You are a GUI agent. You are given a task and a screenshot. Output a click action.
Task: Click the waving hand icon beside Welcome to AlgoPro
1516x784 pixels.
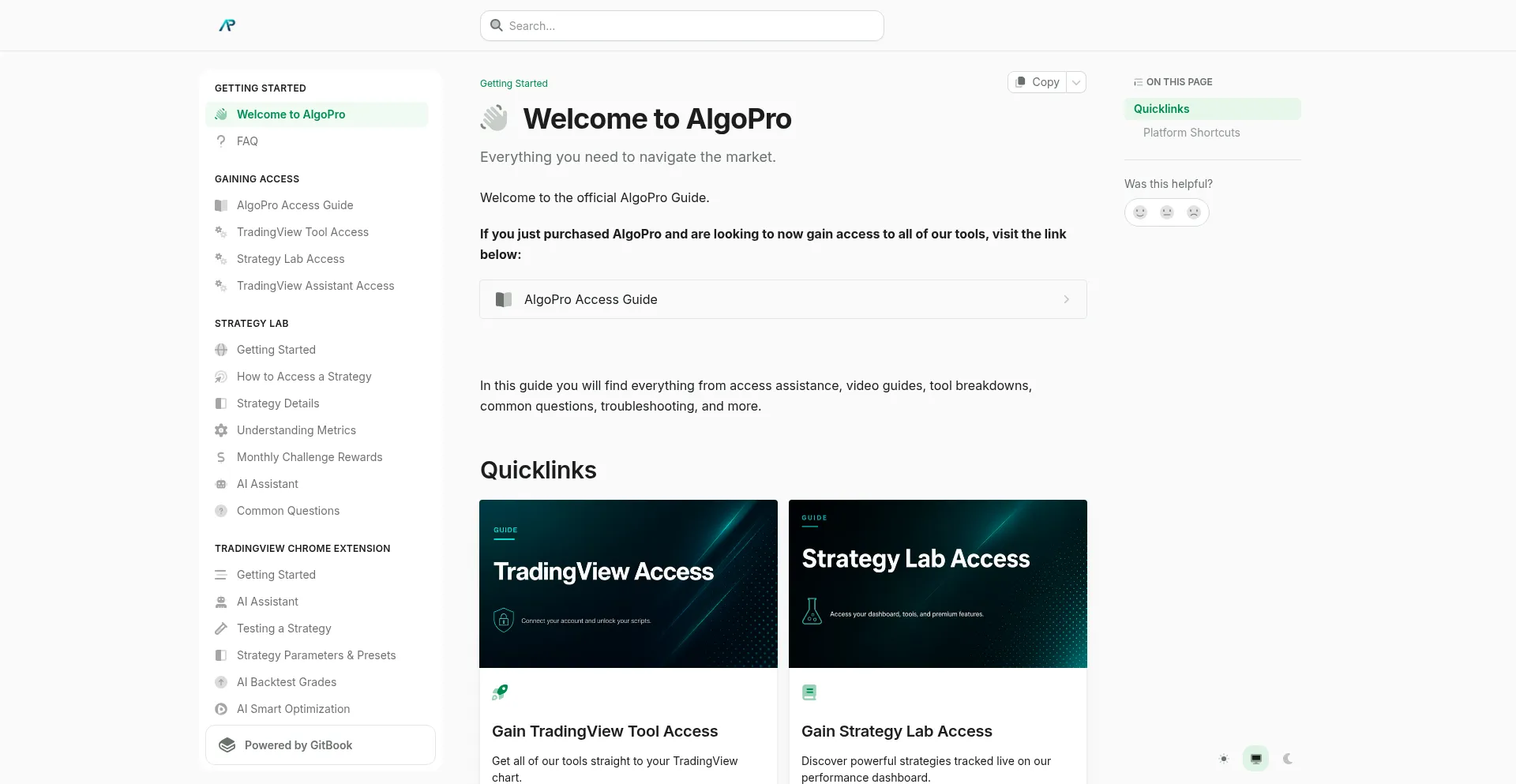point(221,114)
